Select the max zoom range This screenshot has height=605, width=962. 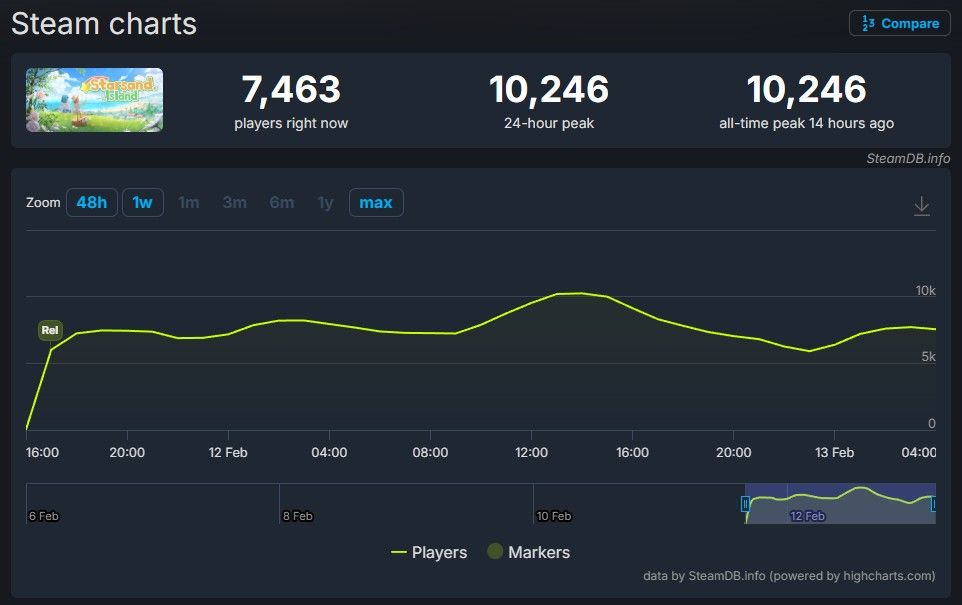coord(375,203)
